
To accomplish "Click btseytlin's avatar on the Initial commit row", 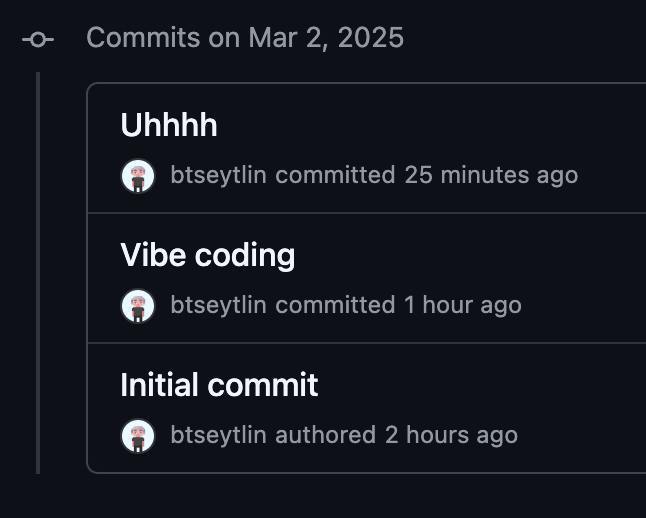I will (138, 436).
